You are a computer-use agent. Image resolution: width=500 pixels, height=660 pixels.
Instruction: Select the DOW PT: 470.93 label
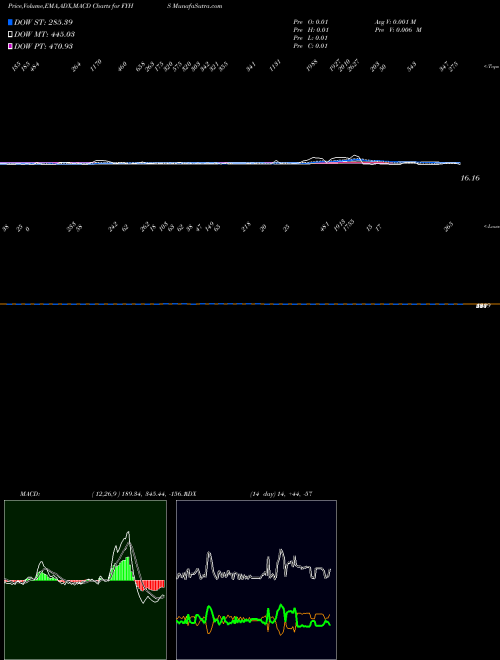tap(44, 46)
